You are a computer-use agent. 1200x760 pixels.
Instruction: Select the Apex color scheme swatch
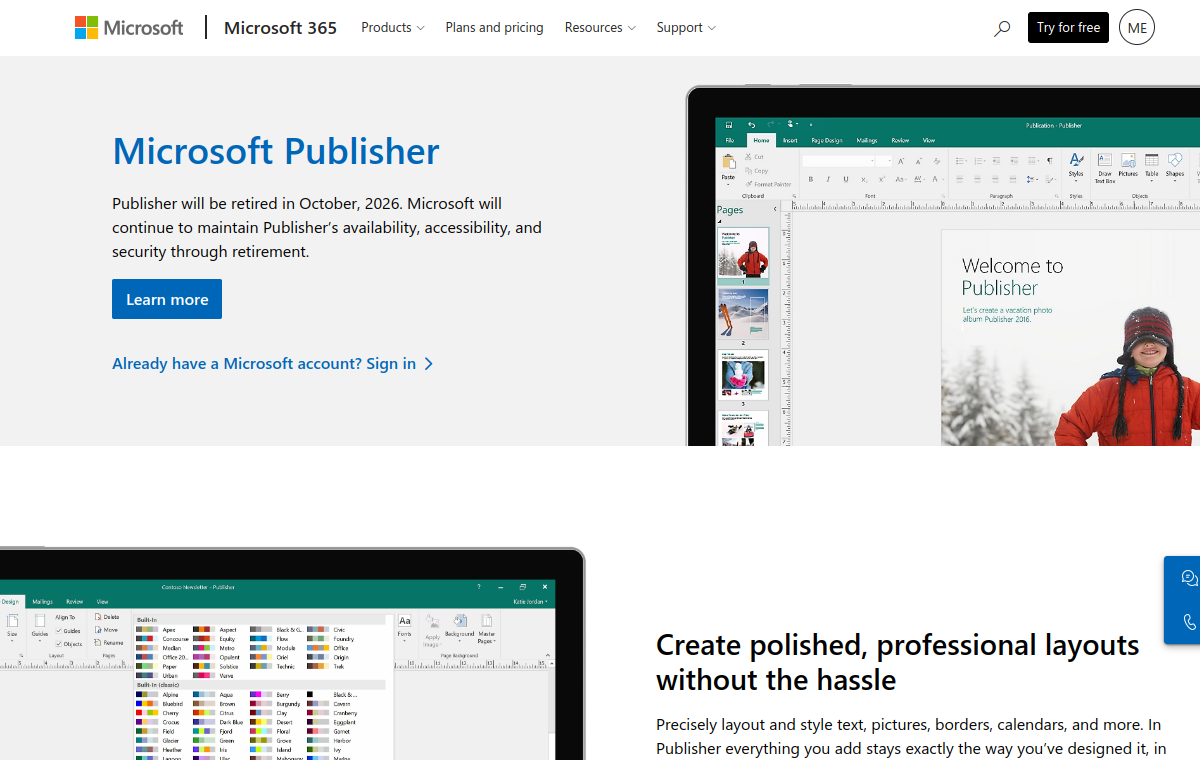[x=147, y=630]
